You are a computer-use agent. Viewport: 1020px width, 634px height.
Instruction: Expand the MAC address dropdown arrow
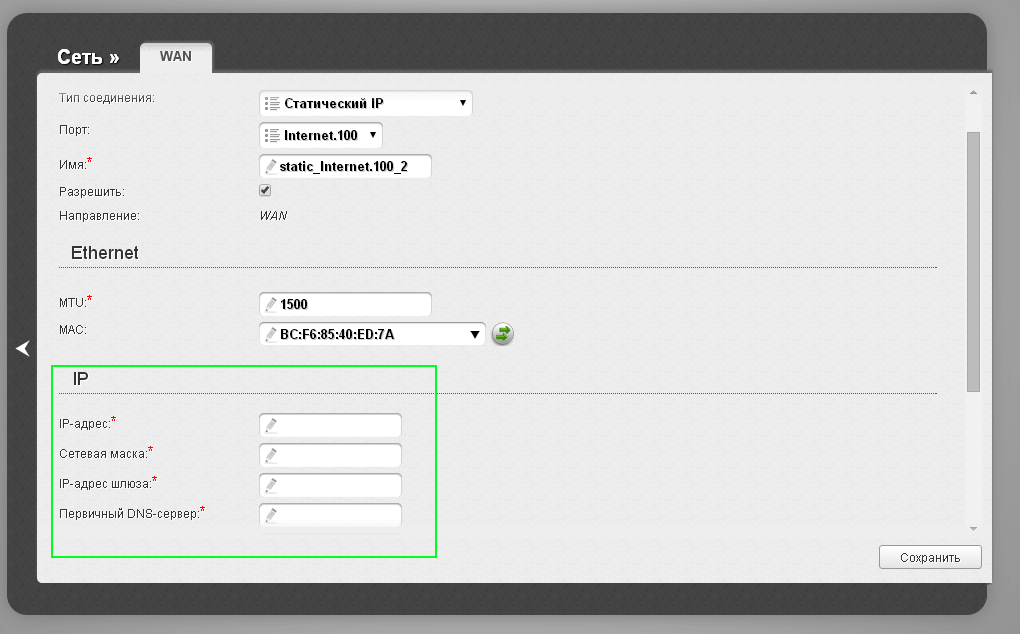[475, 334]
